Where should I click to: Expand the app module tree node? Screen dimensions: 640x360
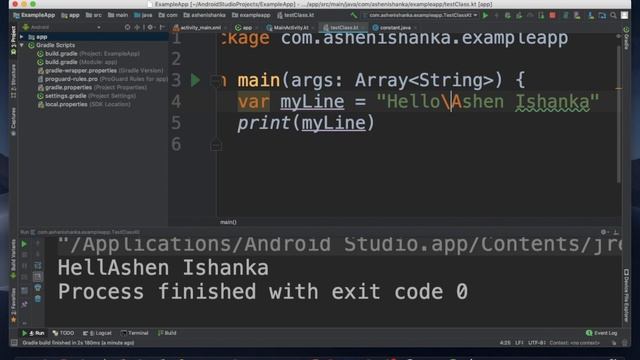point(22,37)
